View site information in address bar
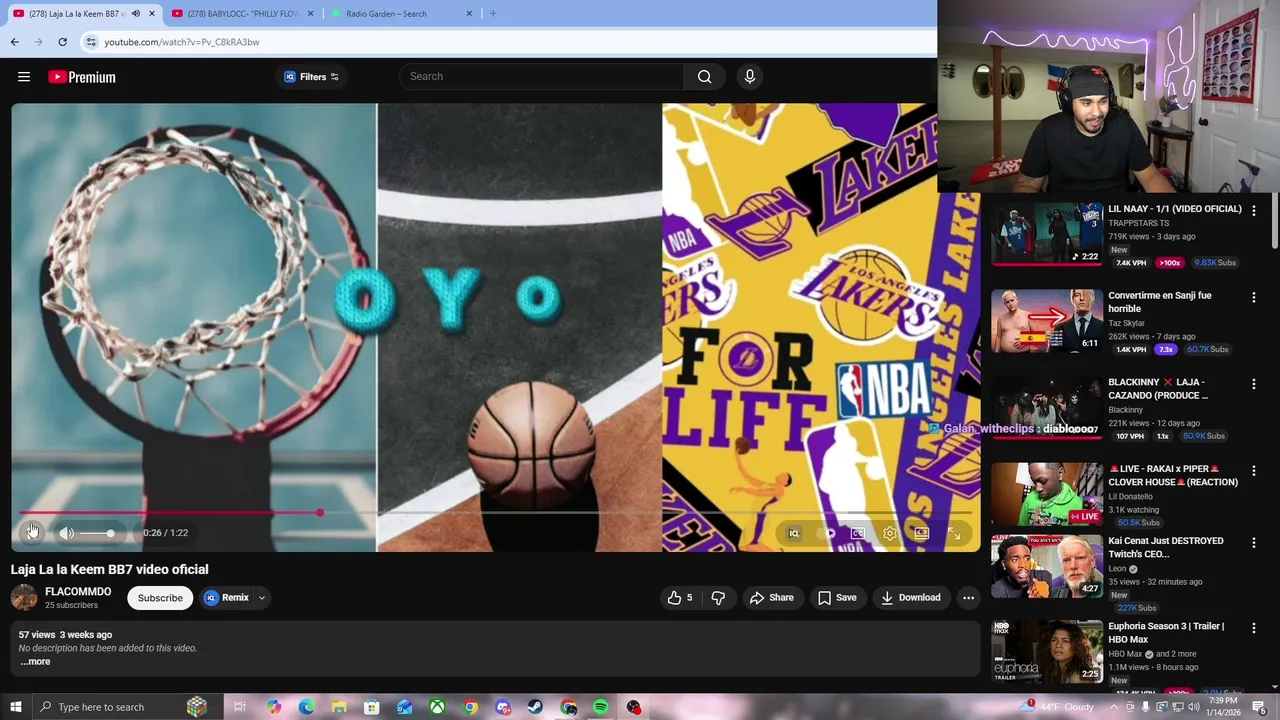 coord(91,42)
